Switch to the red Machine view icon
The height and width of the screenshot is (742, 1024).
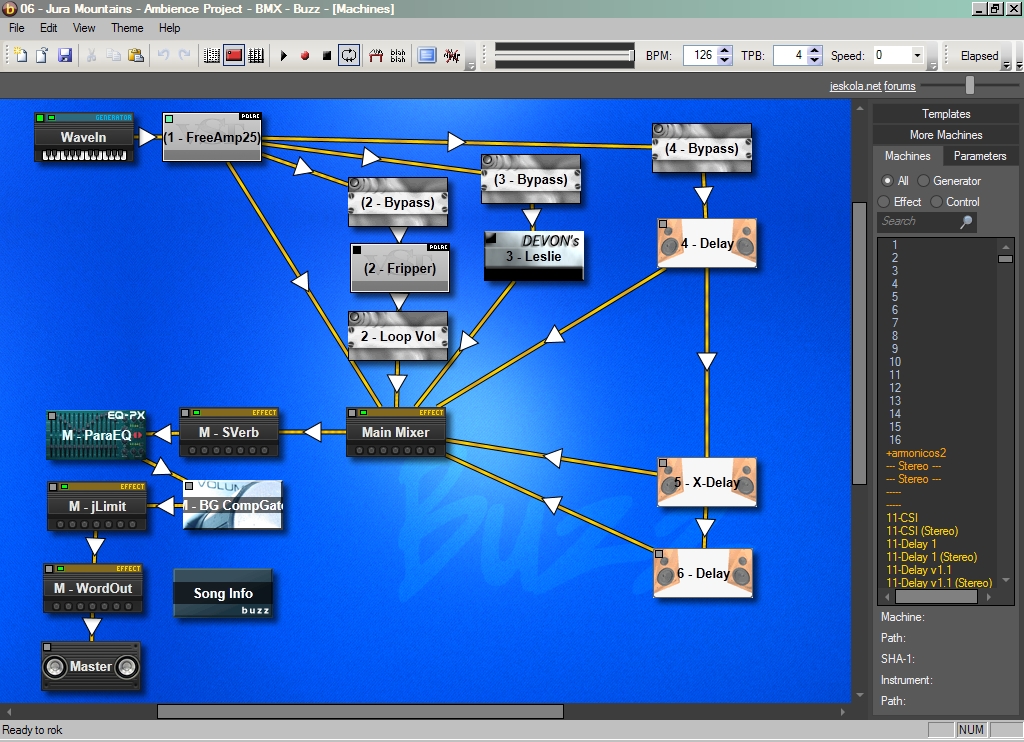[x=234, y=56]
